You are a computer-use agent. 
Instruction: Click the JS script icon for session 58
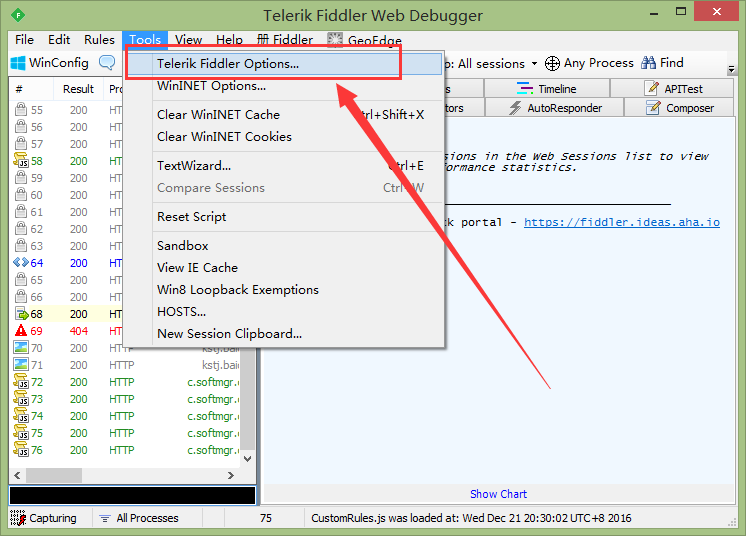coord(21,160)
